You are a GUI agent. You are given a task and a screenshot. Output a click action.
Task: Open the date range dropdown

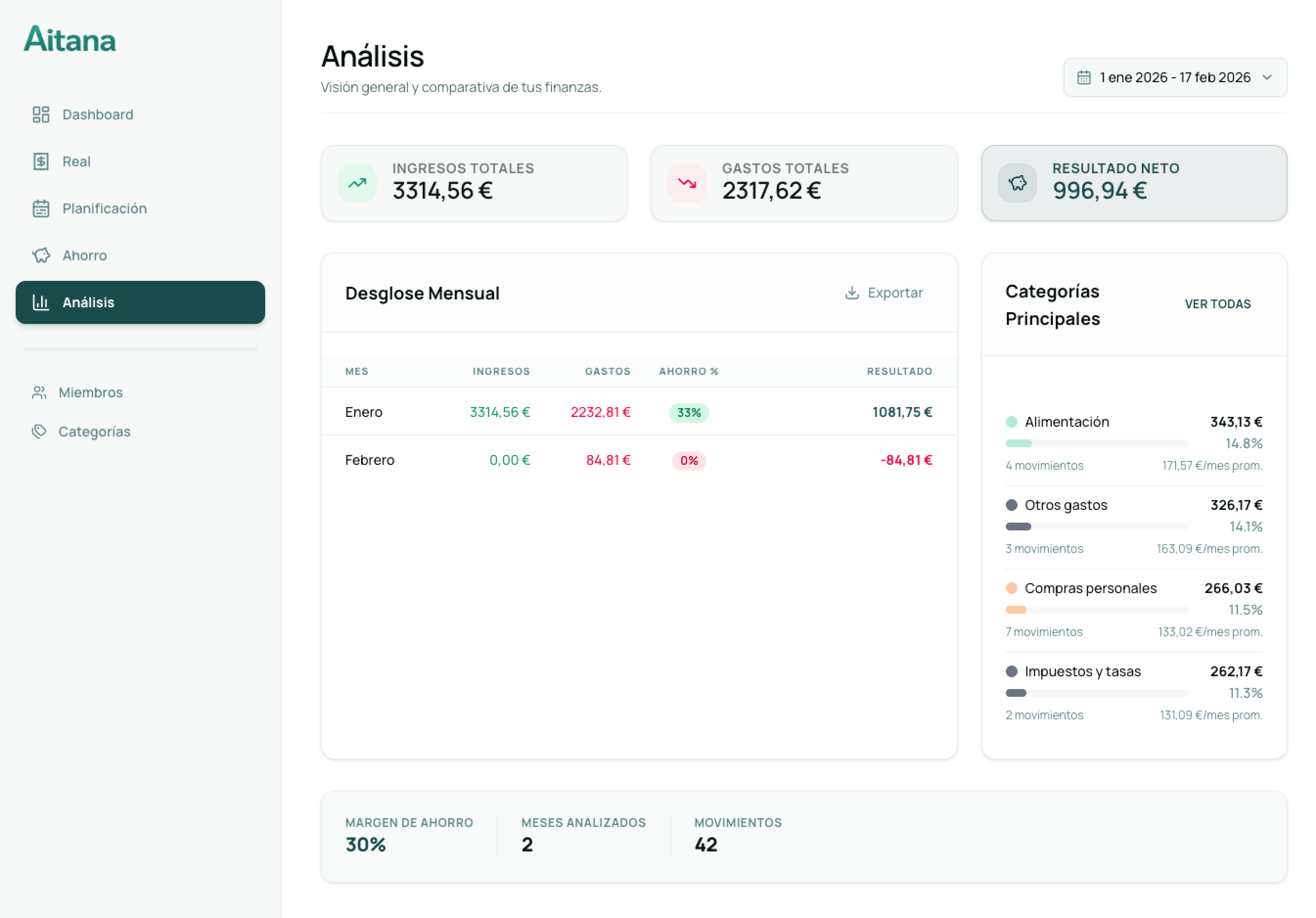click(1175, 77)
